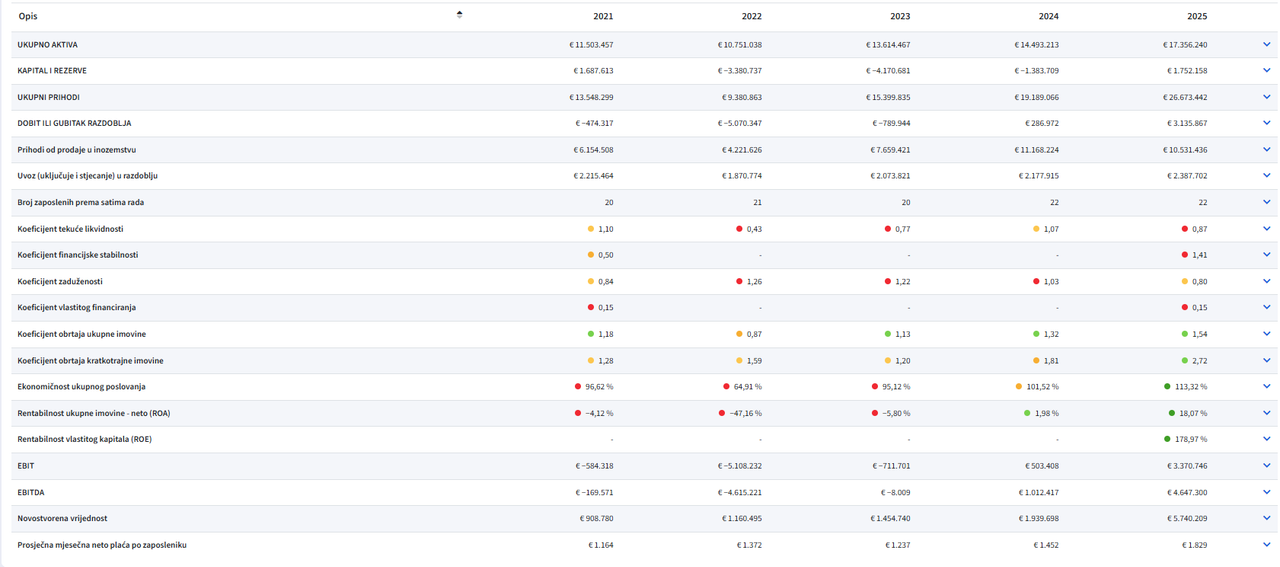
Task: Expand the ROA row chevron
Action: [x=1266, y=412]
